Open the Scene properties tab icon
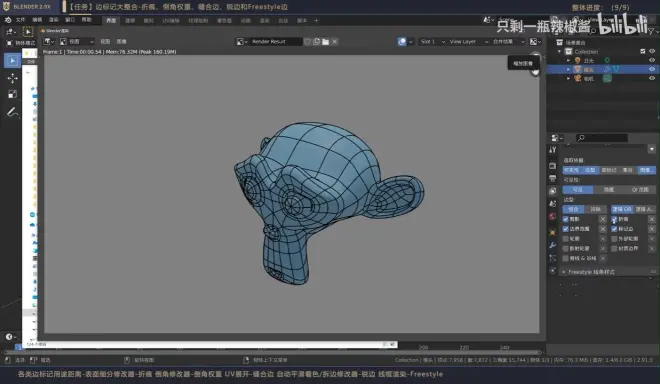660x384 pixels. pyautogui.click(x=553, y=204)
